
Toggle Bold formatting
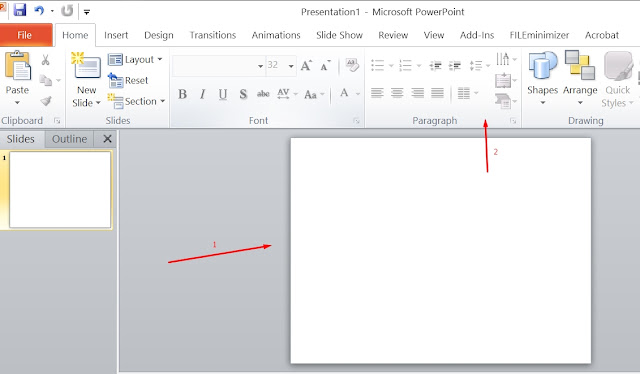click(182, 94)
